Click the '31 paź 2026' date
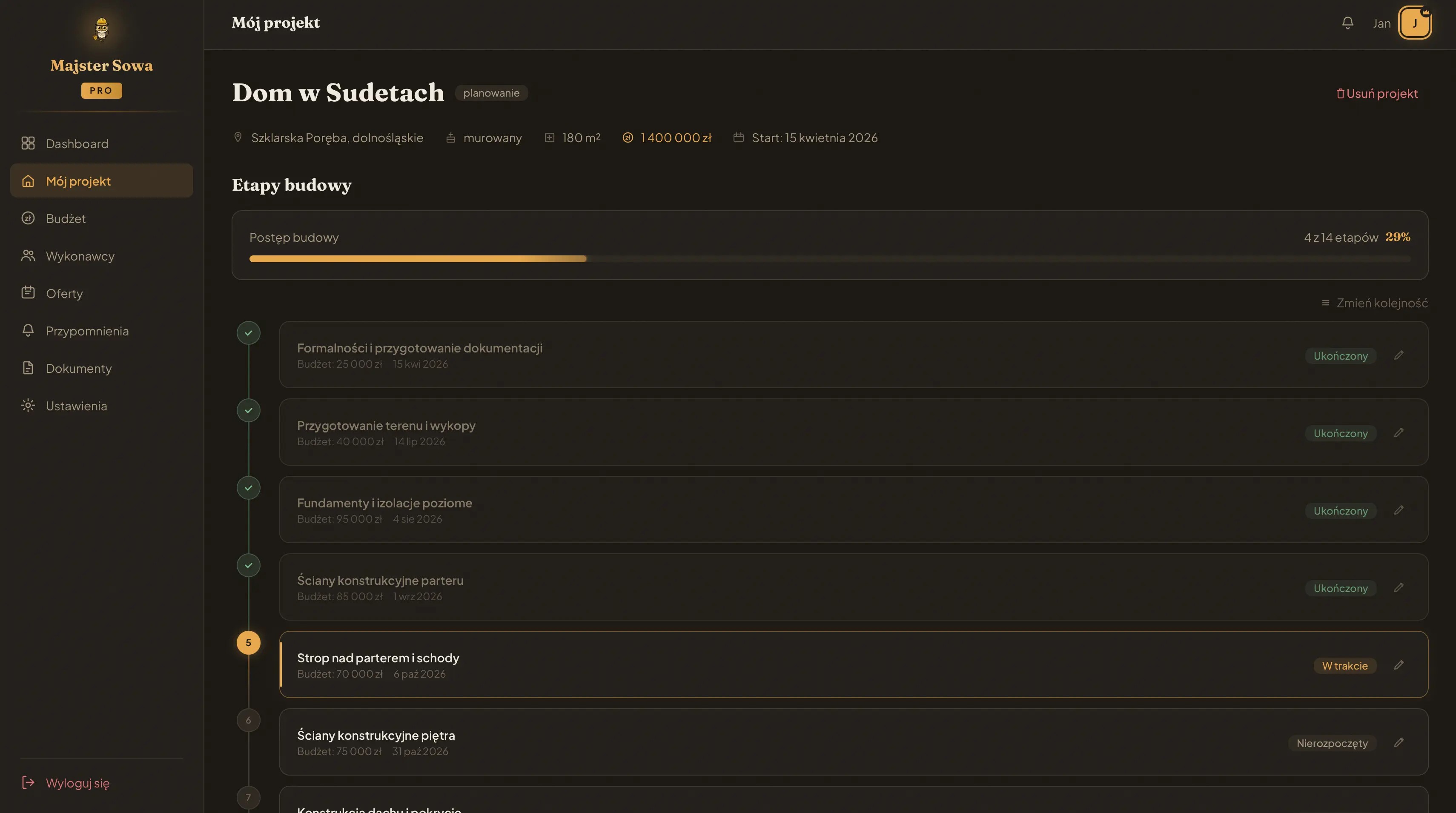This screenshot has width=1456, height=813. (x=420, y=751)
